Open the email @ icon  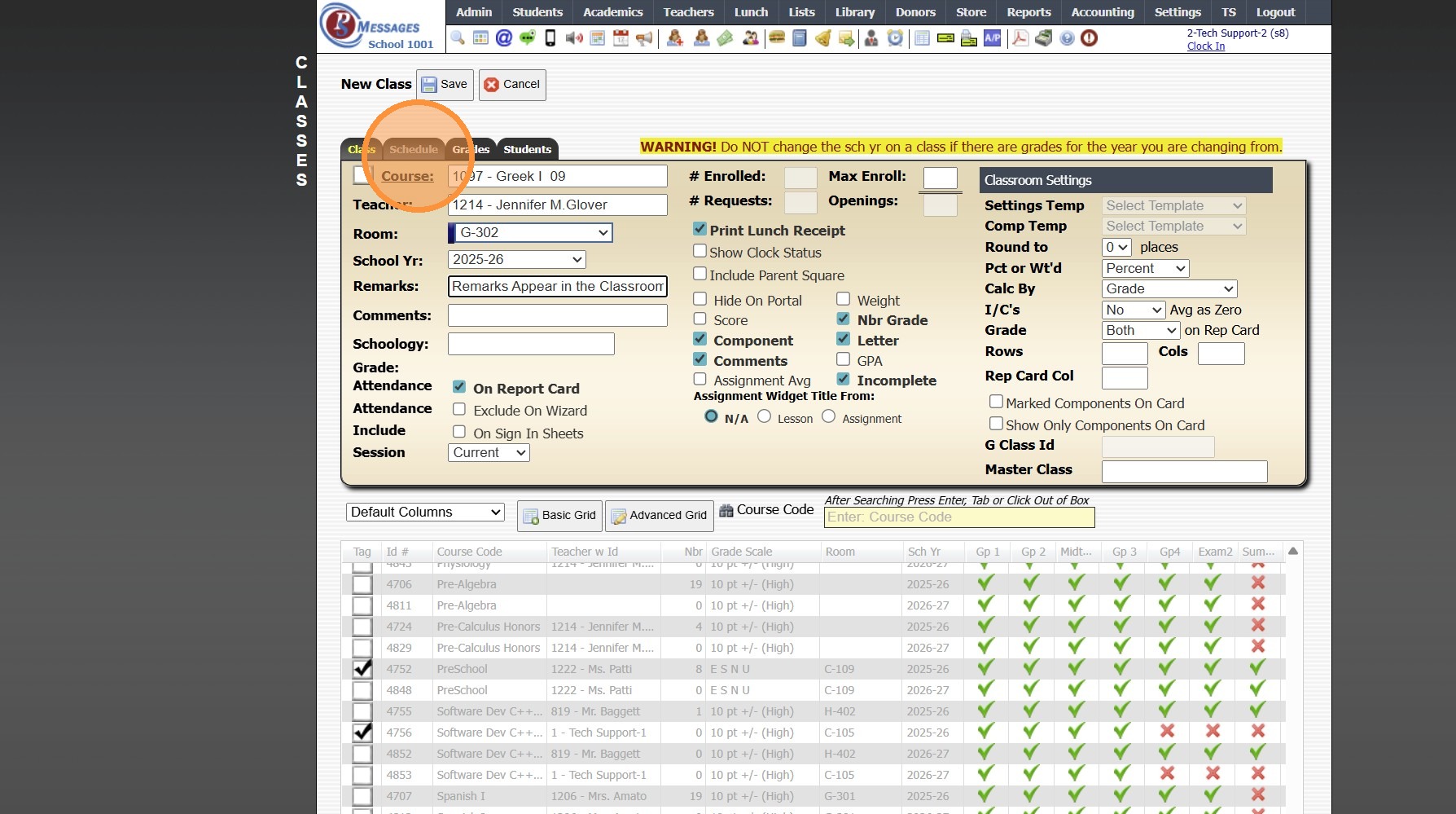504,38
